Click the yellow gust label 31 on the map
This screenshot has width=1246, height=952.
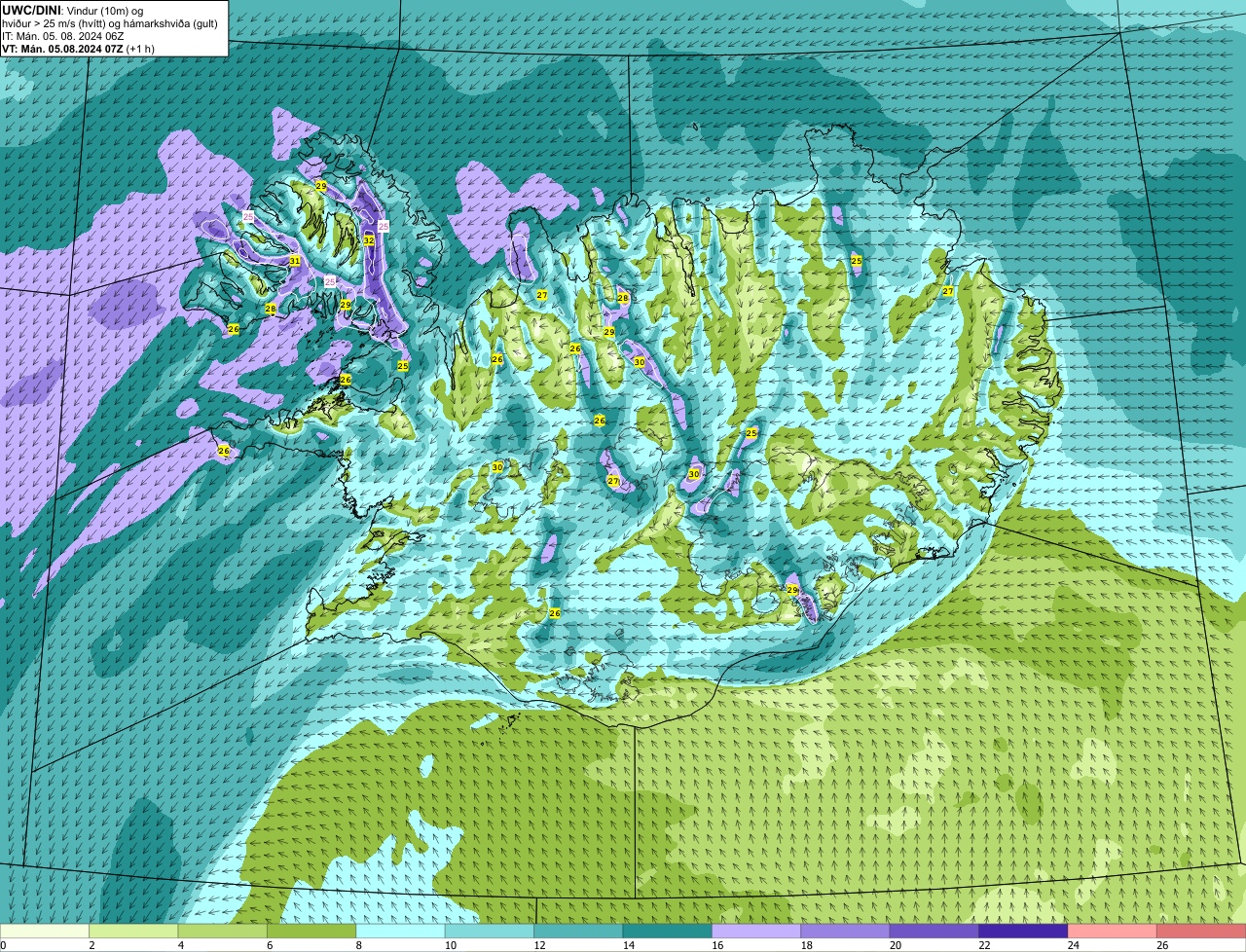(x=295, y=261)
